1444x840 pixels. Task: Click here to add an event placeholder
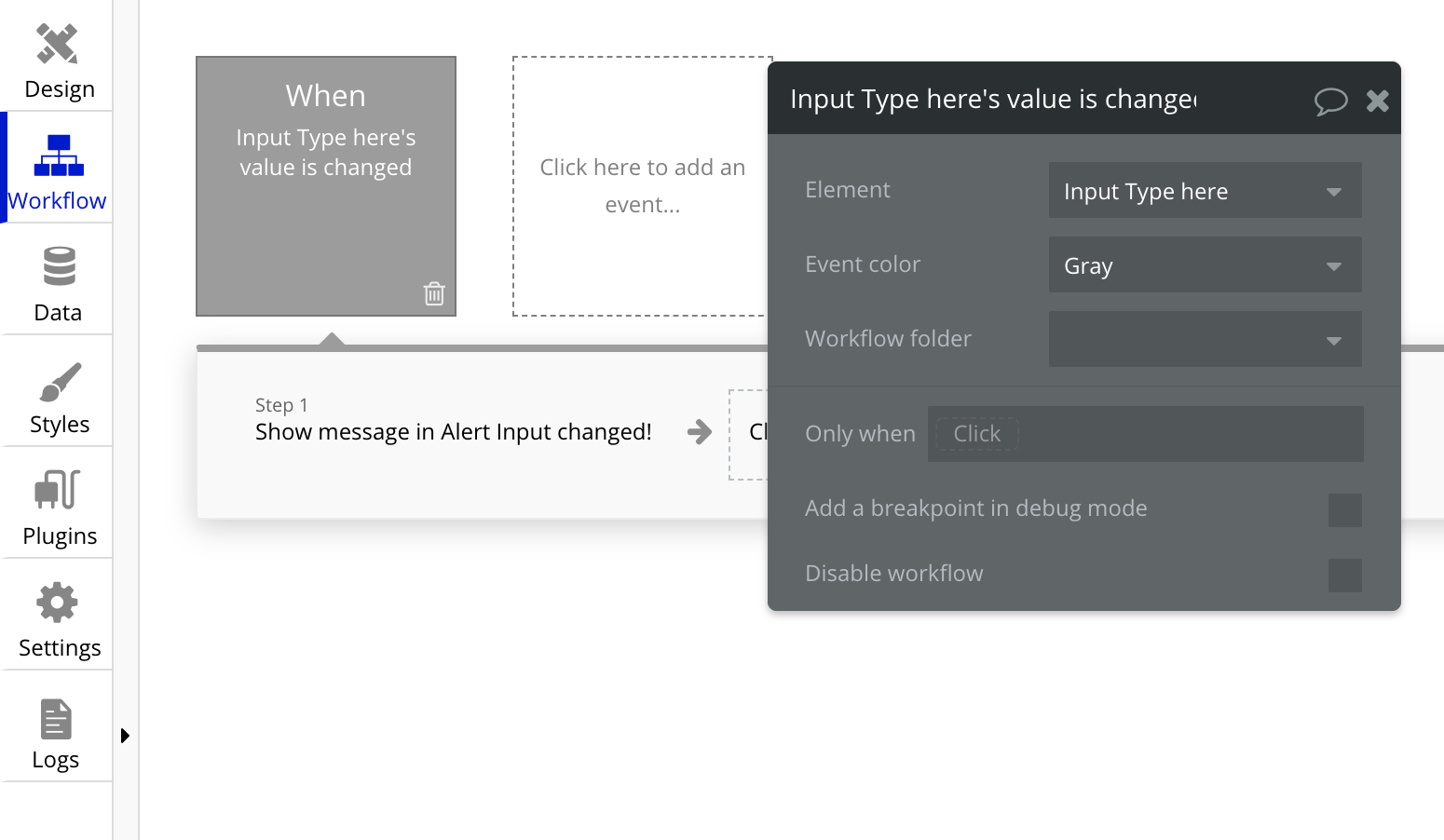(x=643, y=185)
